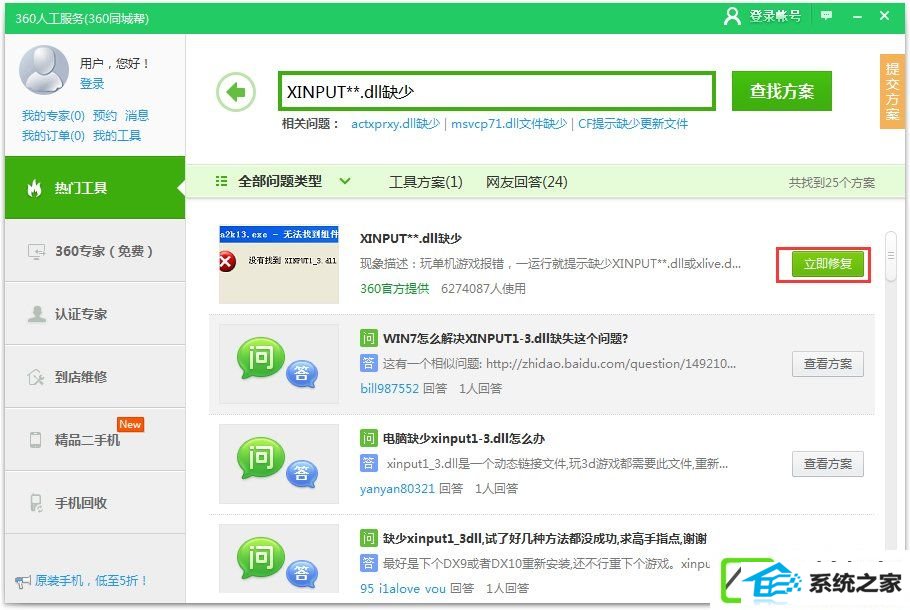Click the 缺少xinput1_3dll,试了好几种方法 title
The image size is (910, 610).
pos(544,539)
